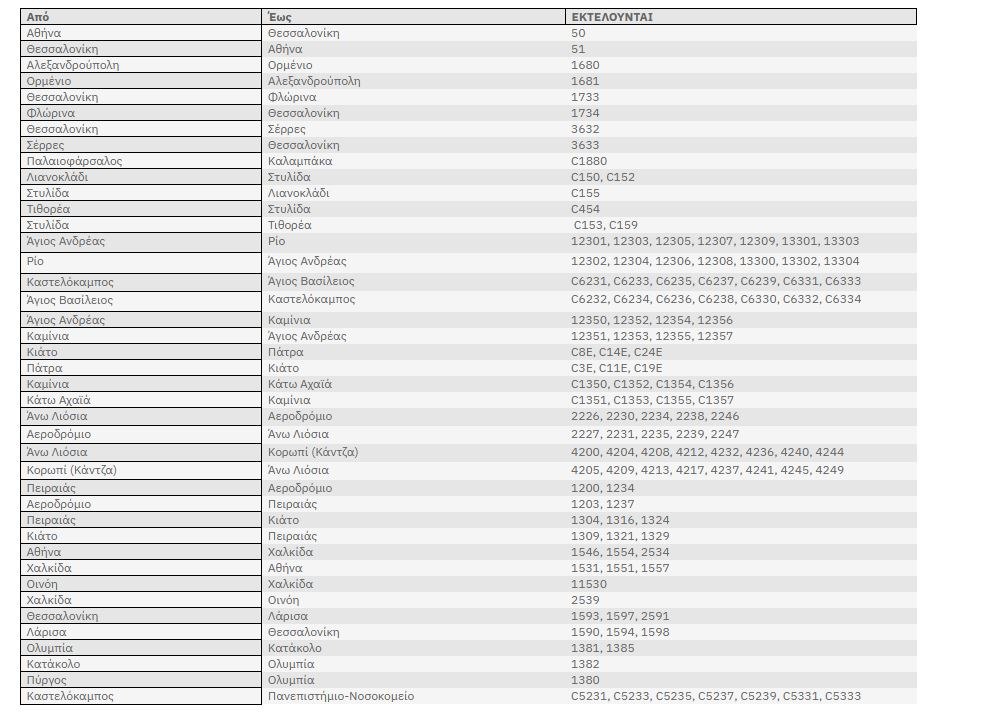Select train number 1680
Screen dimensions: 987x712
coord(585,65)
